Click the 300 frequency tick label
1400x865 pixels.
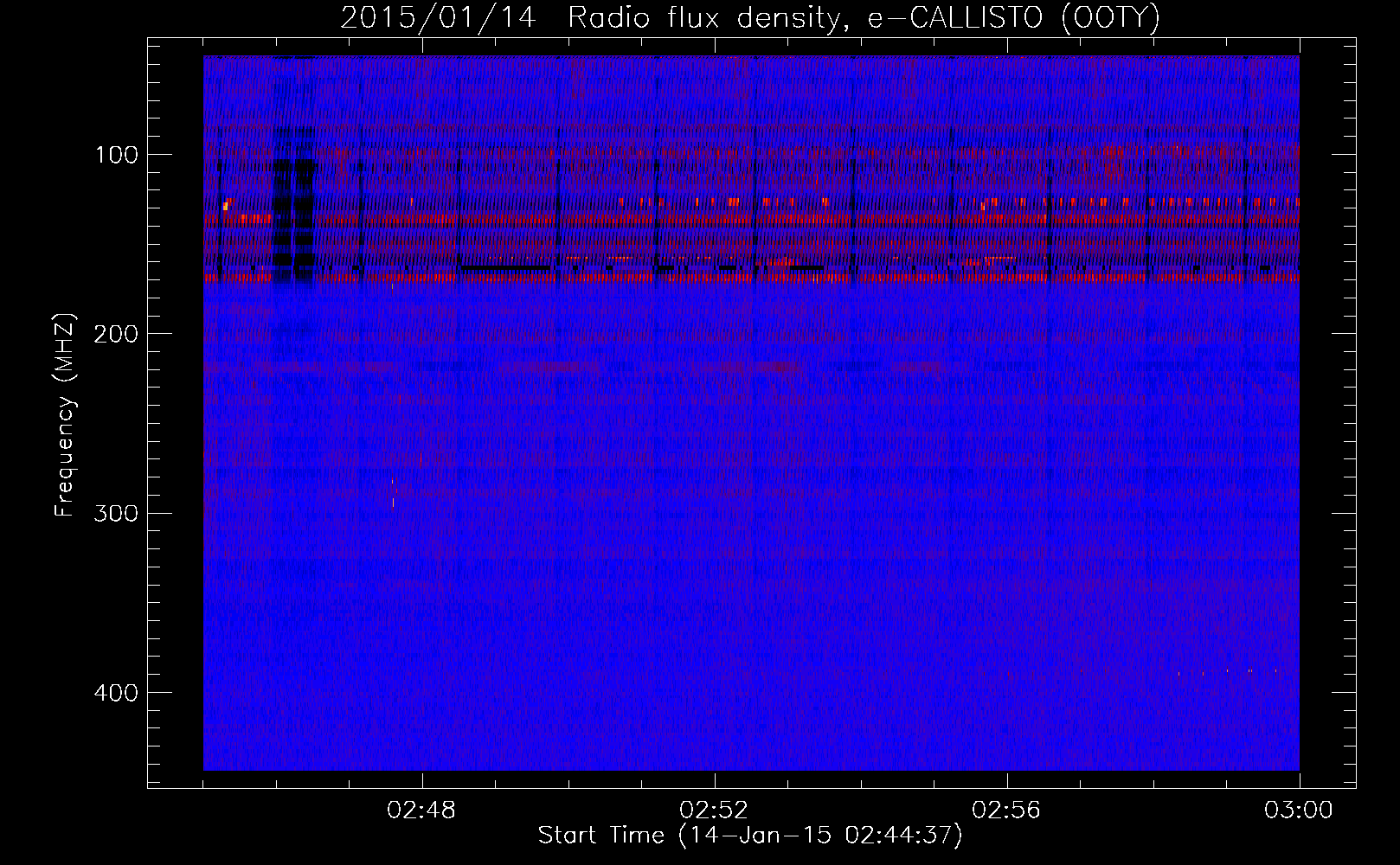click(x=117, y=513)
